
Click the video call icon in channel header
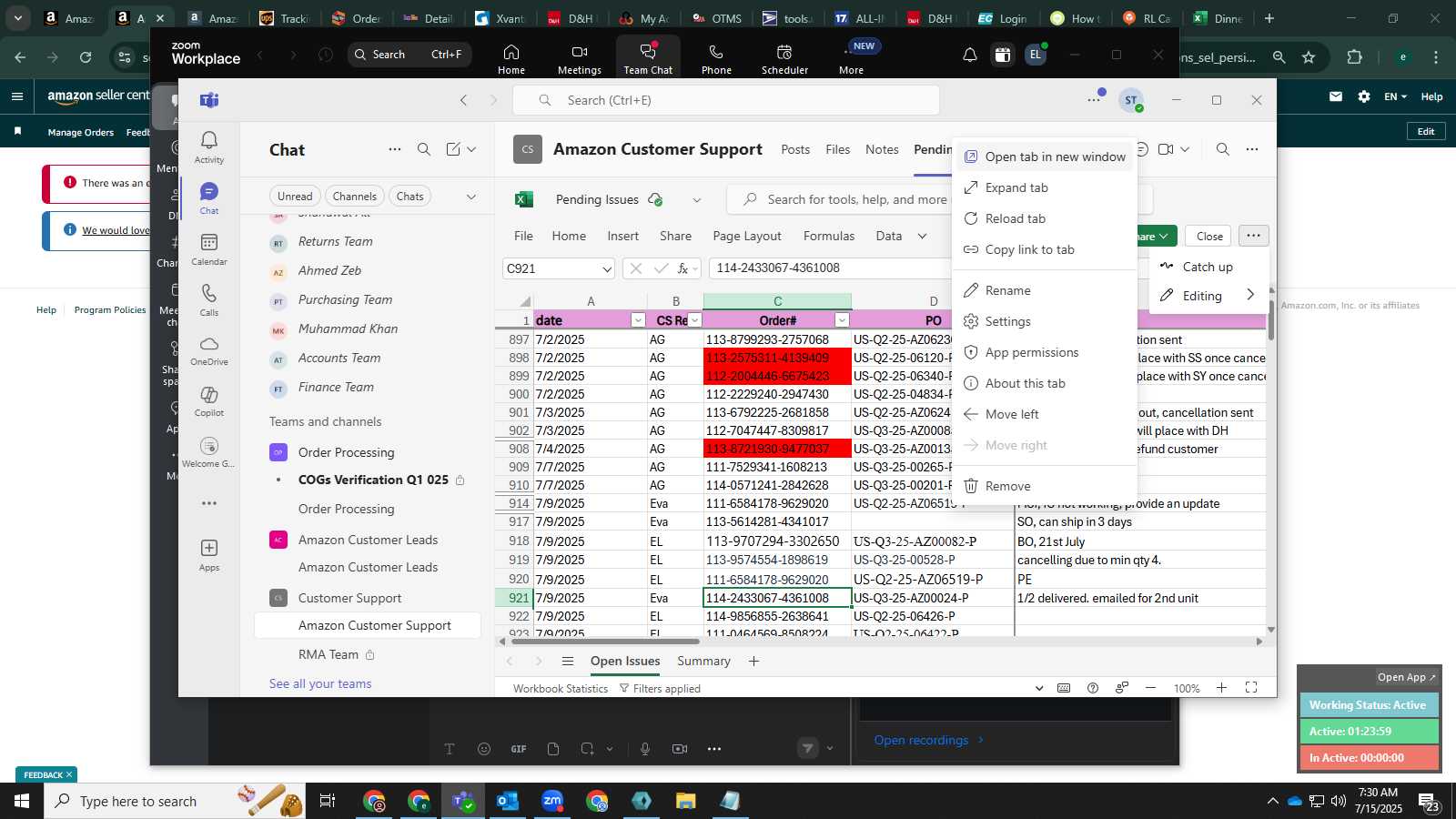pyautogui.click(x=1166, y=149)
